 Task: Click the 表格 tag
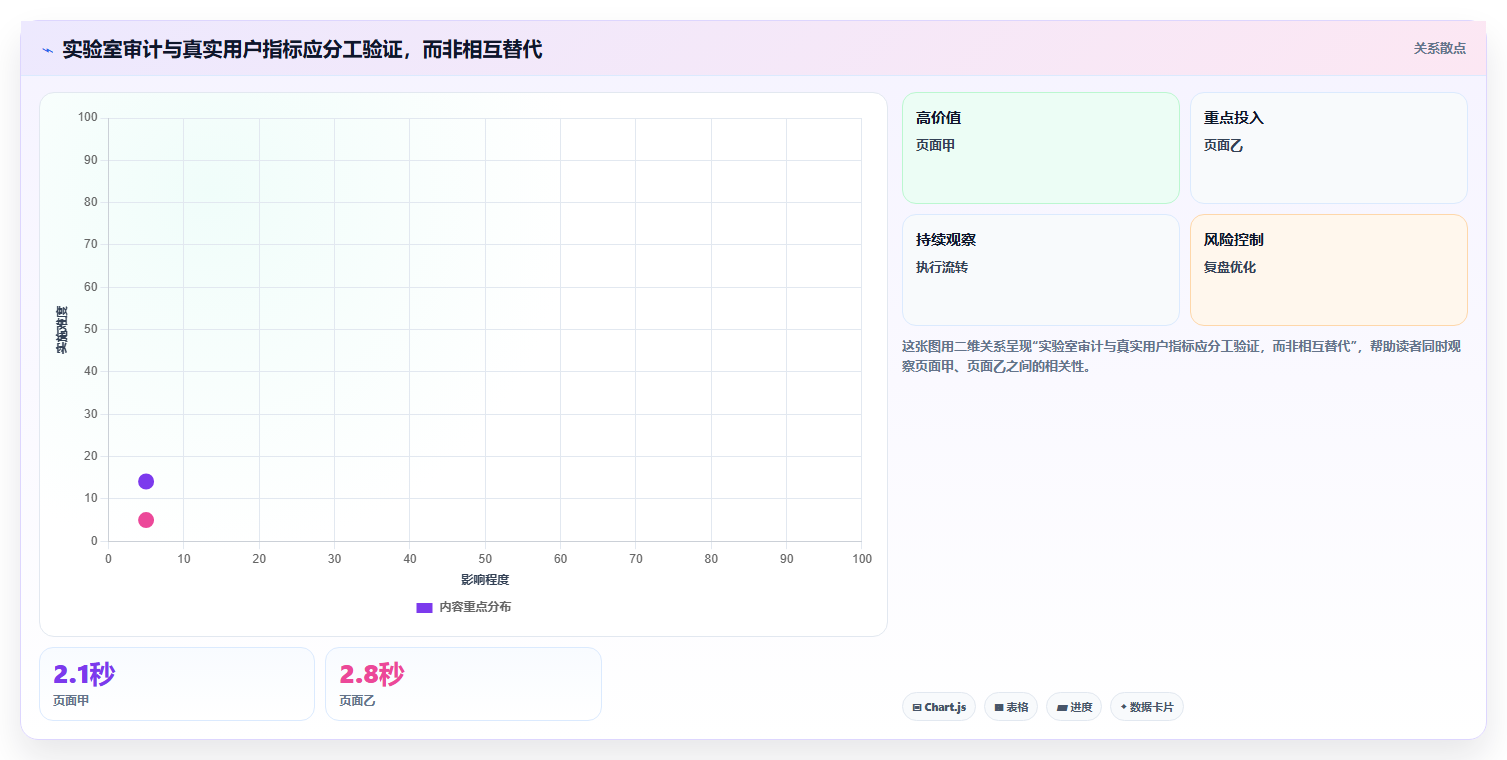[1011, 707]
